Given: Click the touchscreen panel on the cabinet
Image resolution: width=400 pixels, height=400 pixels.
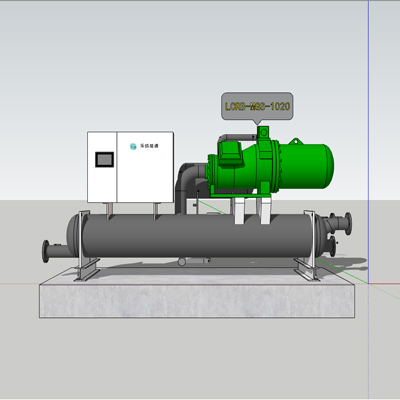Looking at the screenshot, I should click(x=104, y=159).
